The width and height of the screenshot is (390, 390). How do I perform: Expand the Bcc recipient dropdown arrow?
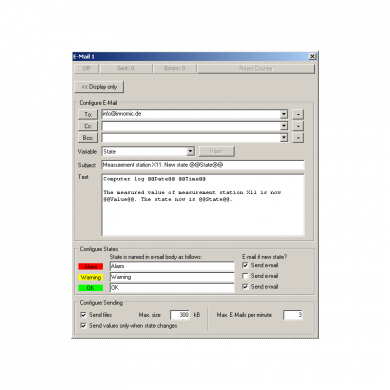[x=284, y=138]
